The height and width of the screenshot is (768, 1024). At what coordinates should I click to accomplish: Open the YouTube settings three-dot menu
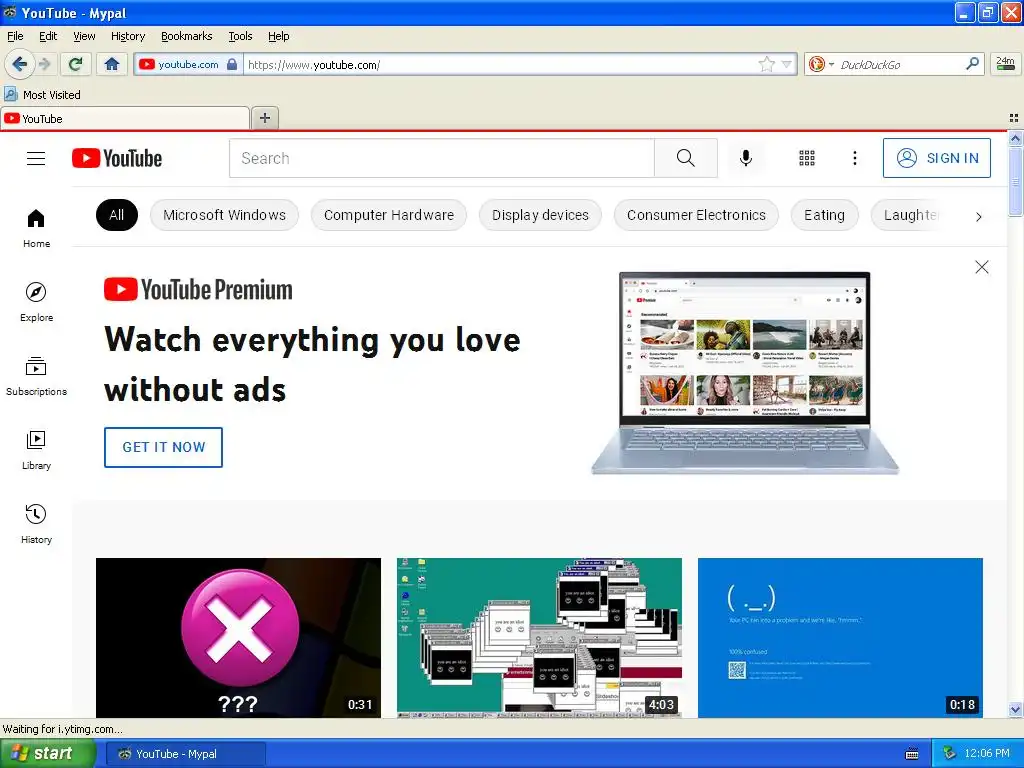coord(854,158)
